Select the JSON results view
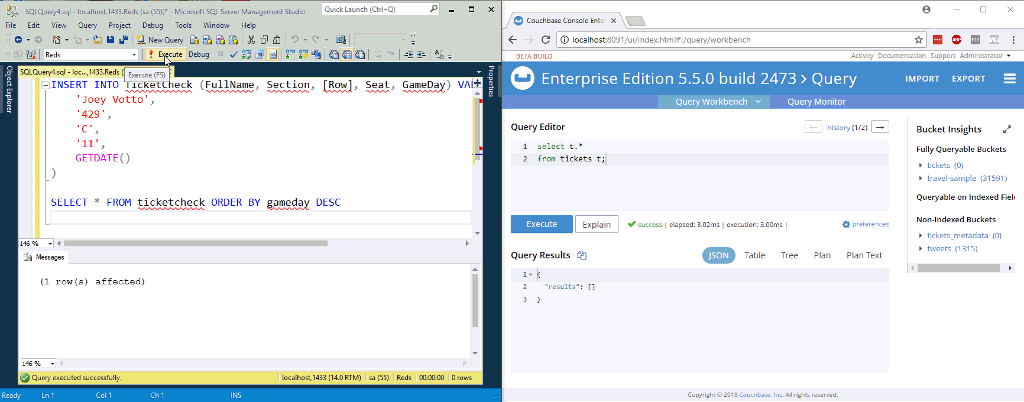 [x=718, y=255]
